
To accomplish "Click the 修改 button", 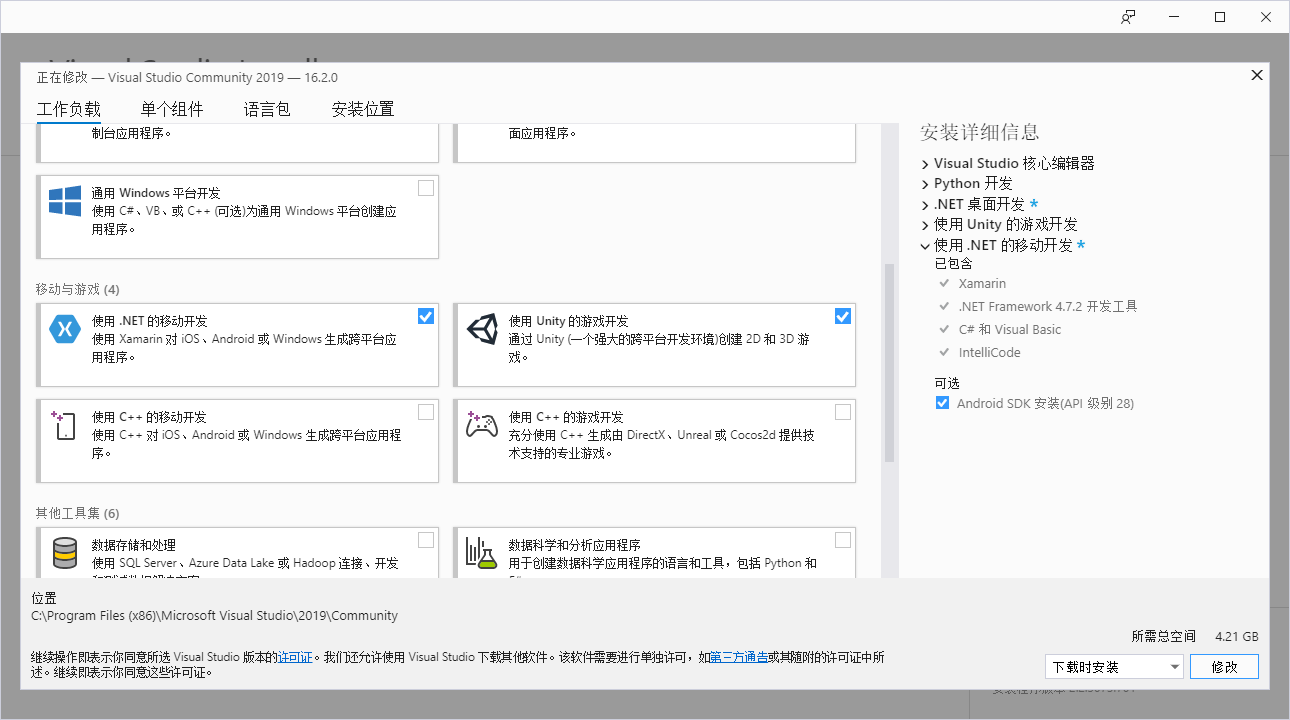I will 1224,666.
